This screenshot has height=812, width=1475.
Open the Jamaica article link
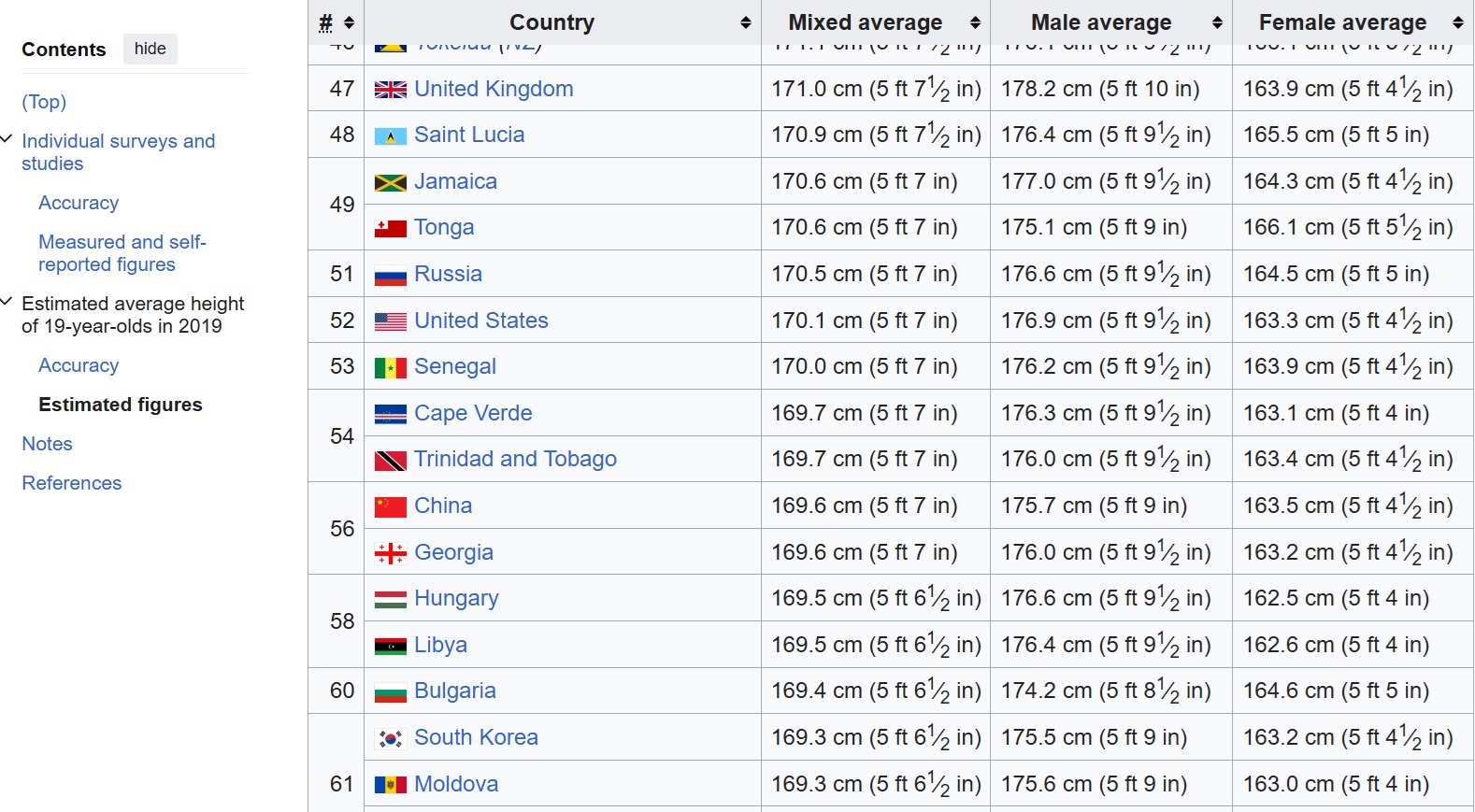point(455,181)
